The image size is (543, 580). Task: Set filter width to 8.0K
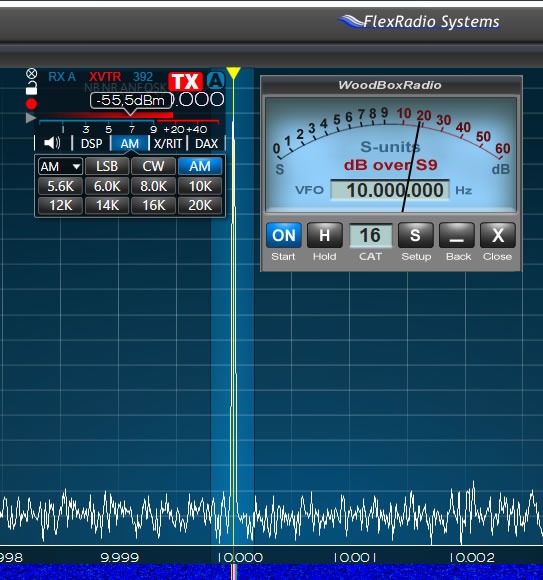(x=153, y=186)
